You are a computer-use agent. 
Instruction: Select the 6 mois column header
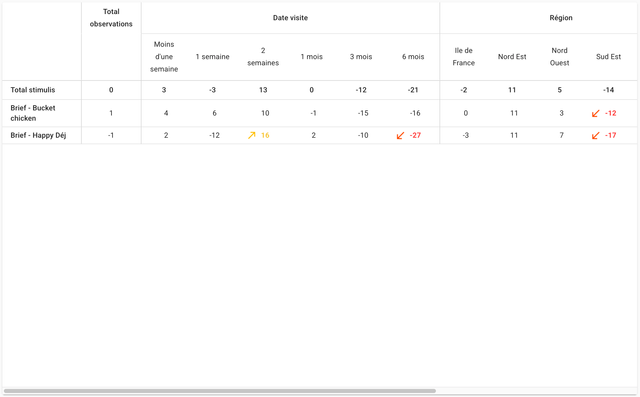click(x=413, y=57)
